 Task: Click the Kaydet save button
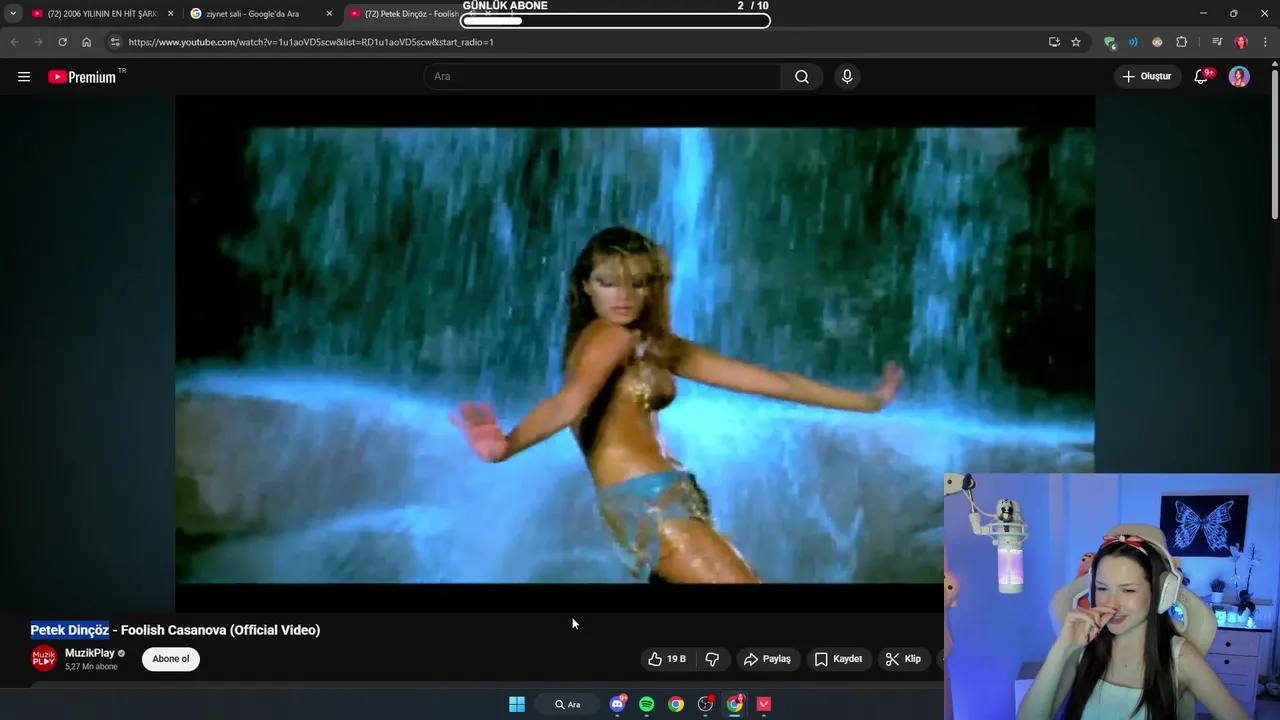pos(838,659)
